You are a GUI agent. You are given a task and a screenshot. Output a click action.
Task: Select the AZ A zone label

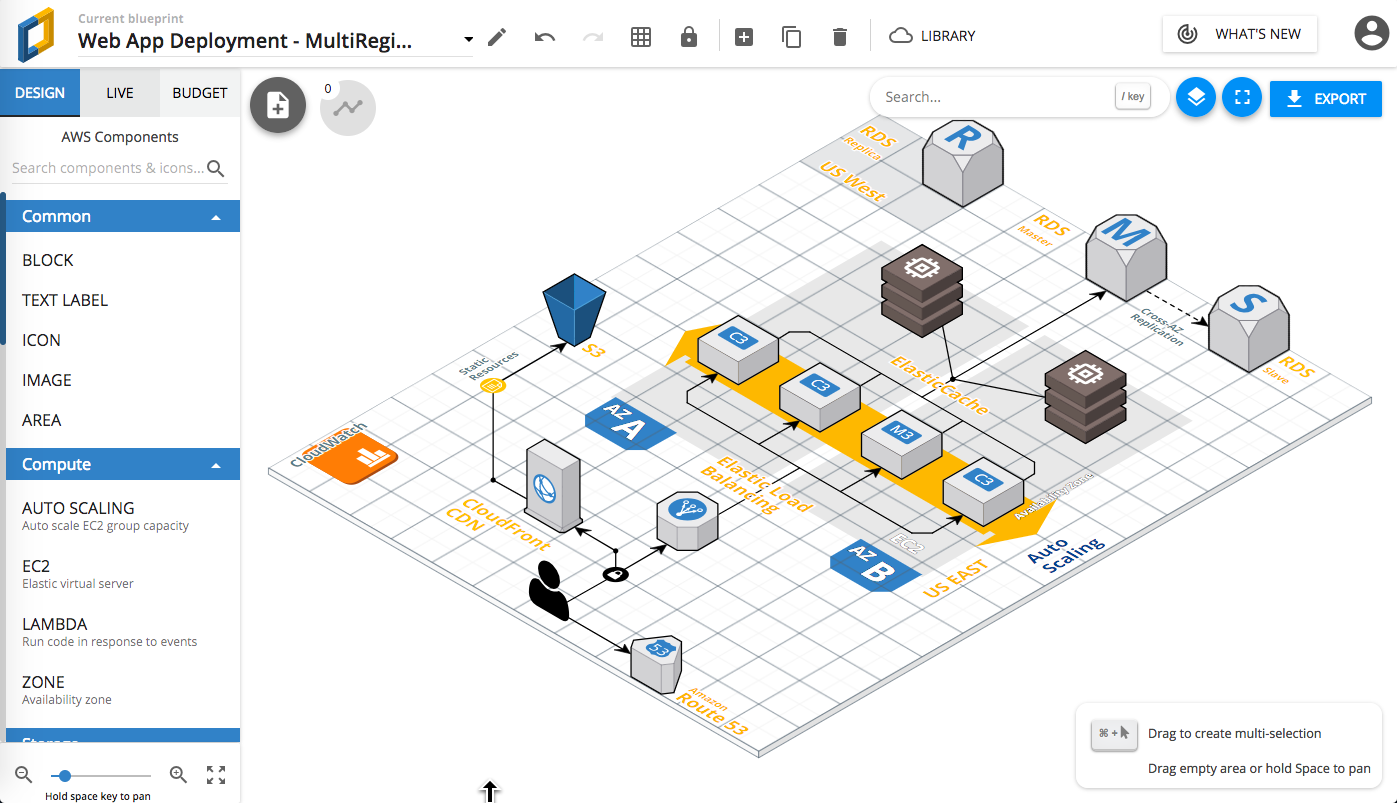click(628, 424)
